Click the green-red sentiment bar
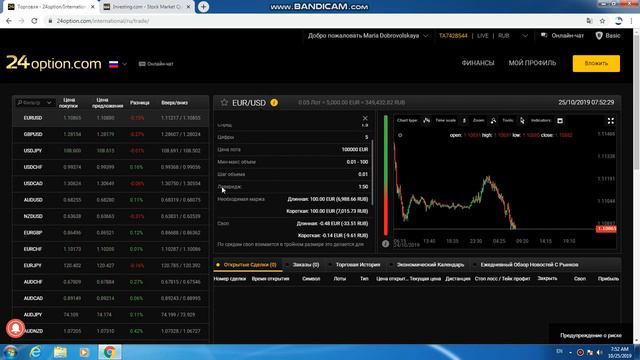This screenshot has height=360, width=640. pyautogui.click(x=386, y=176)
